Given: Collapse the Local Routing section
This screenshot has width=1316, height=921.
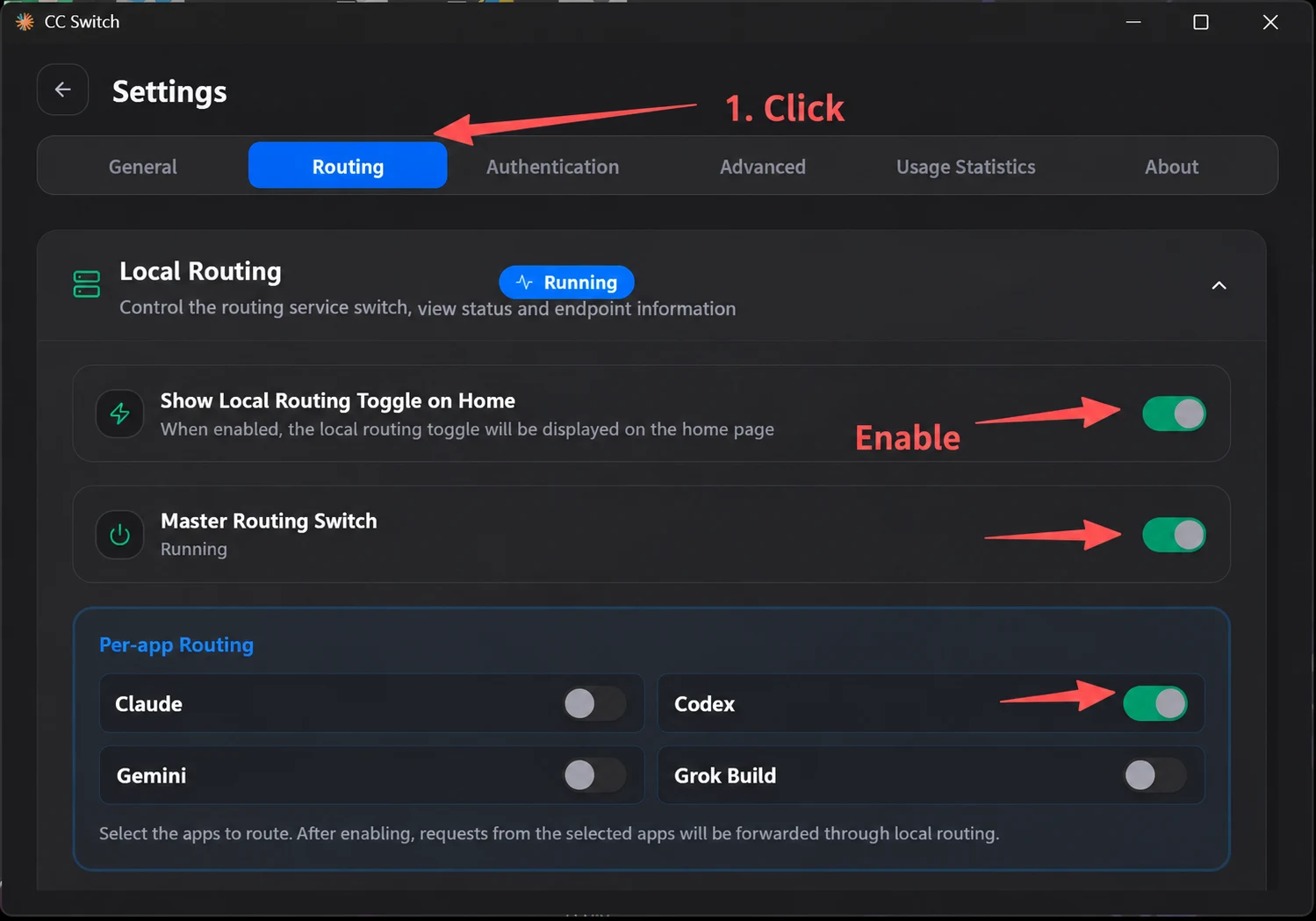Looking at the screenshot, I should pos(1219,285).
